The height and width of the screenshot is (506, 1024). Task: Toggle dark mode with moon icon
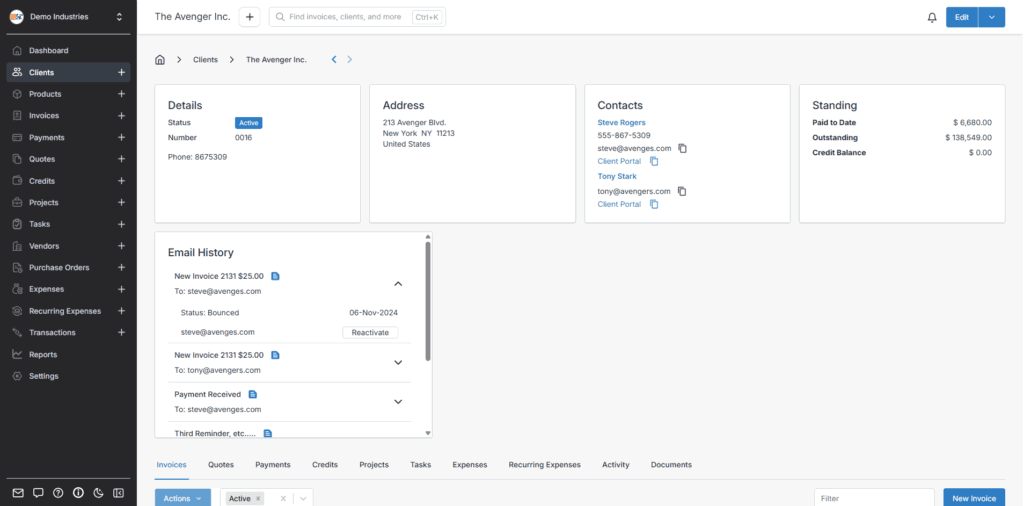98,493
